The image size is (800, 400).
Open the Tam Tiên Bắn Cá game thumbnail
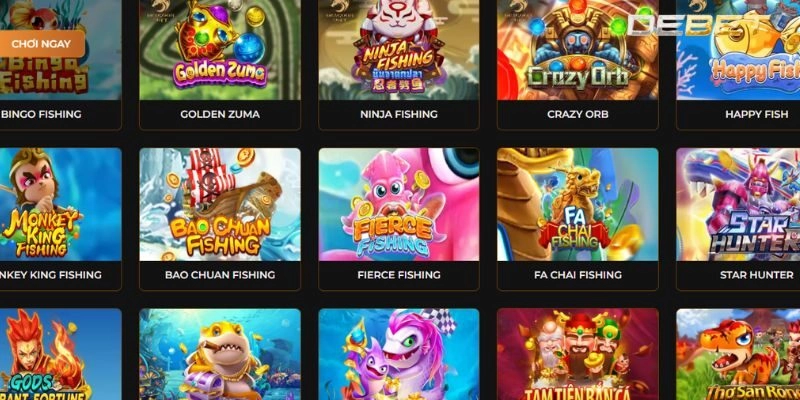pyautogui.click(x=578, y=354)
